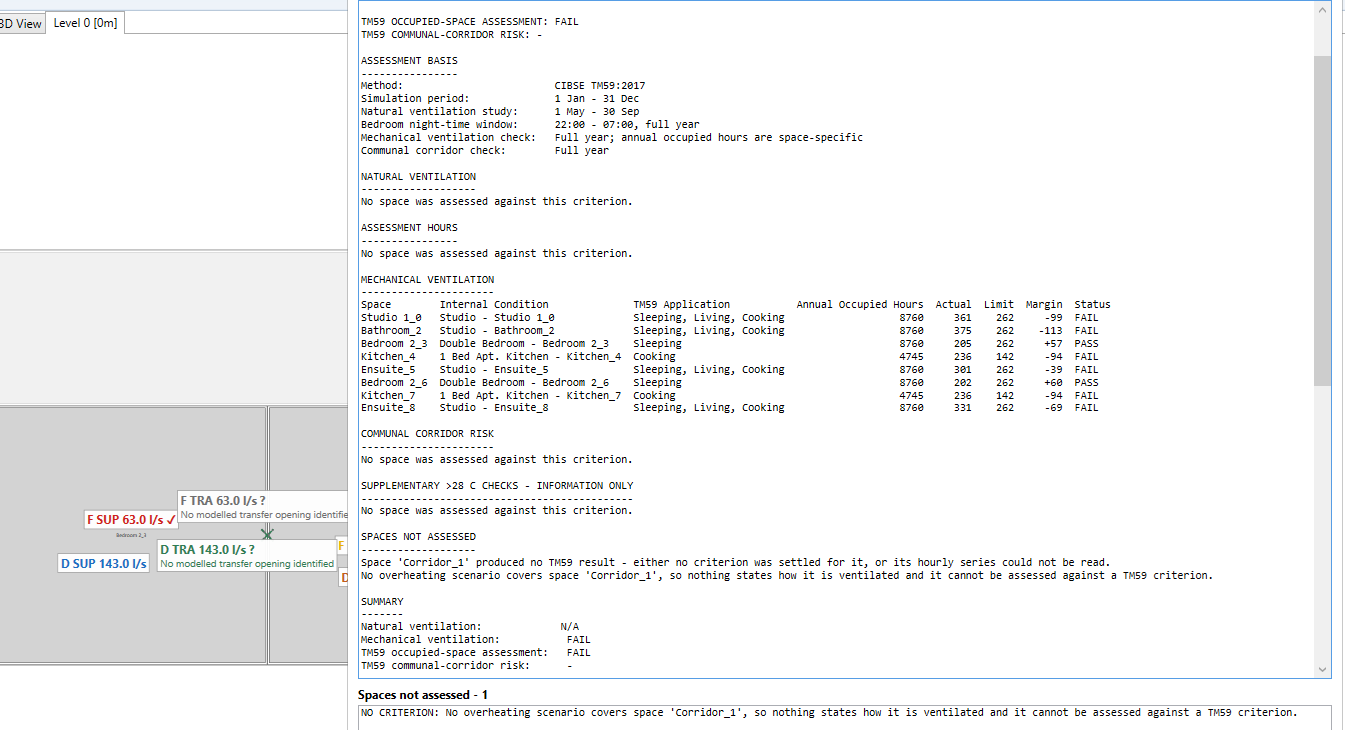Click the 'TM59 Application' column header

click(x=681, y=305)
